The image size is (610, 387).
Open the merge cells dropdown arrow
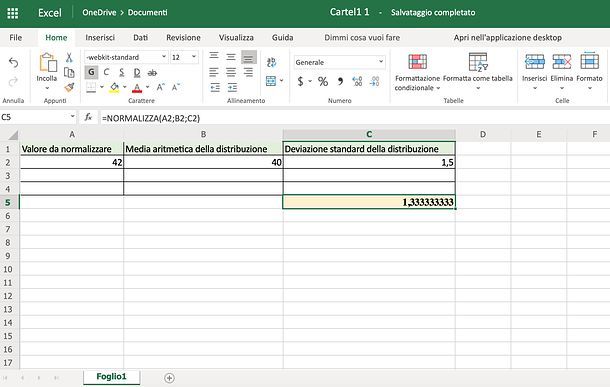tap(281, 81)
